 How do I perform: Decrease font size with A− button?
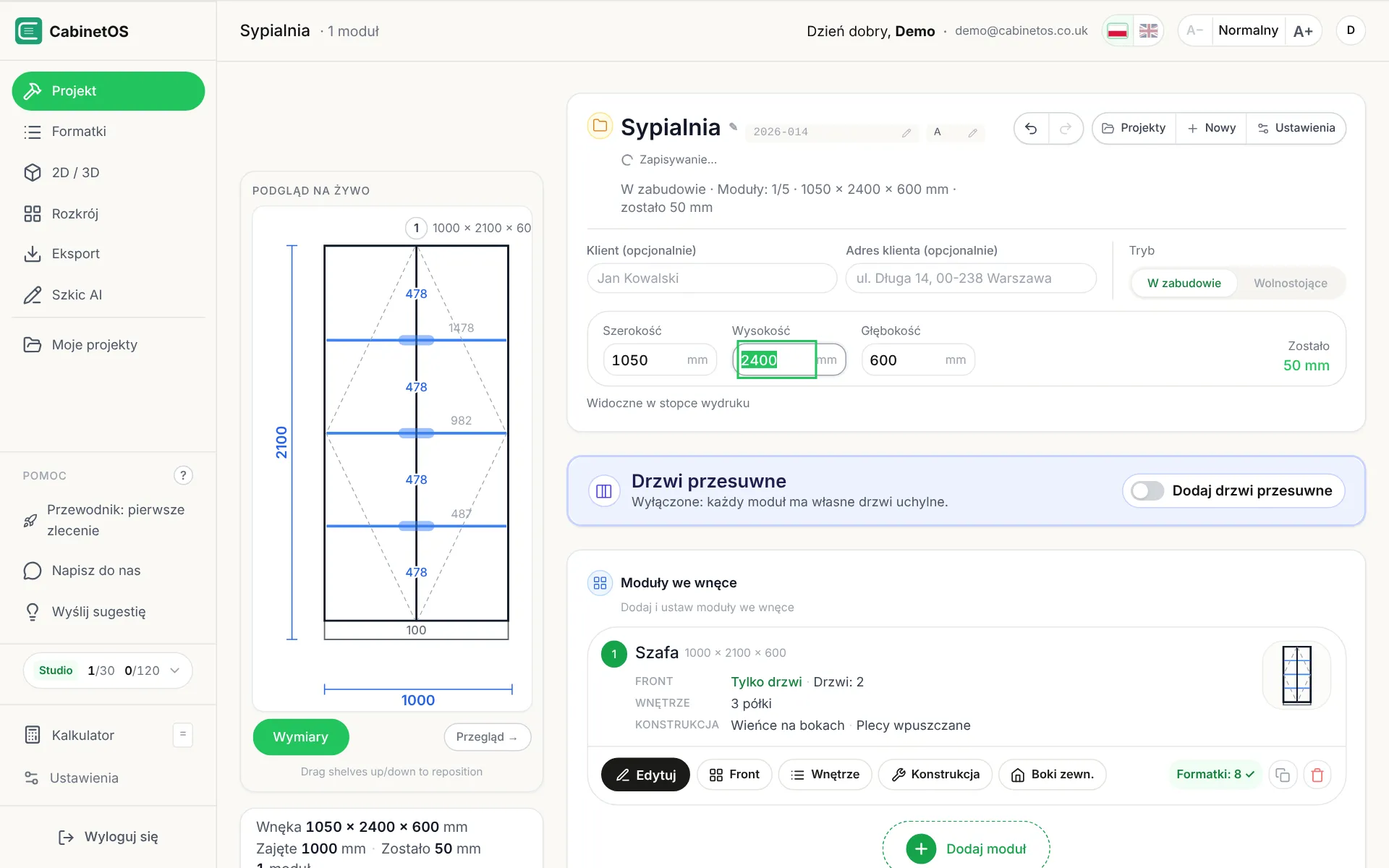coord(1195,30)
